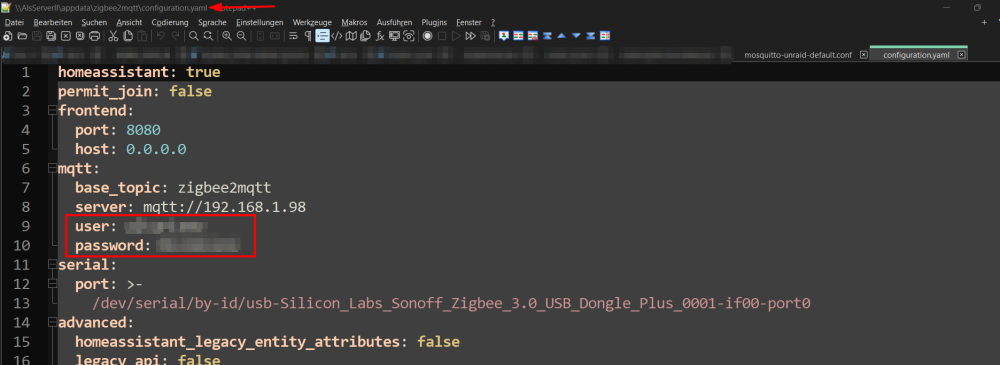Open the ? help menu
The image size is (1000, 365).
[x=493, y=22]
